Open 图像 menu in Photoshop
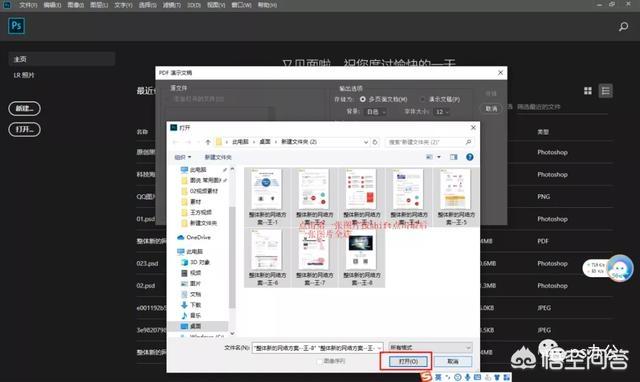This screenshot has width=640, height=382. pos(76,5)
